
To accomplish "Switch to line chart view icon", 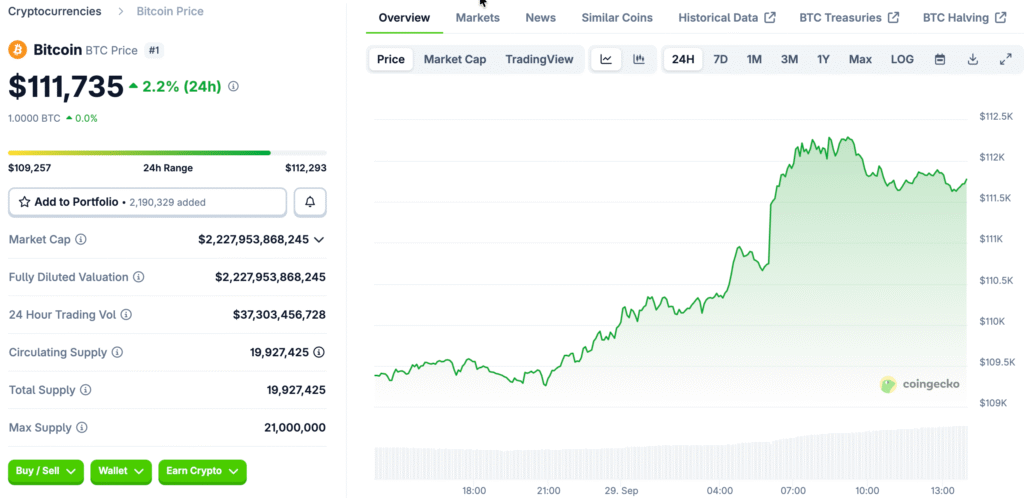I will [606, 59].
